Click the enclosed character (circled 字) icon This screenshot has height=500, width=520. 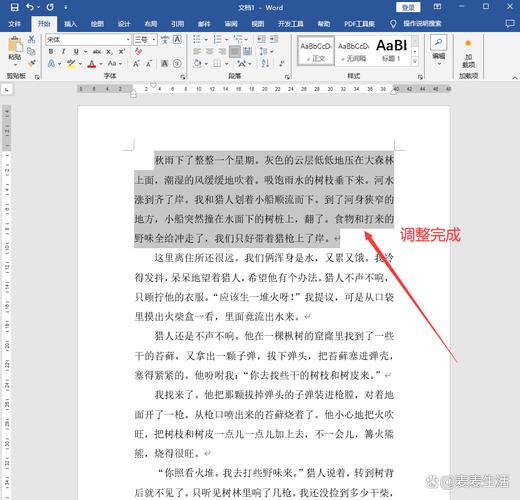177,63
